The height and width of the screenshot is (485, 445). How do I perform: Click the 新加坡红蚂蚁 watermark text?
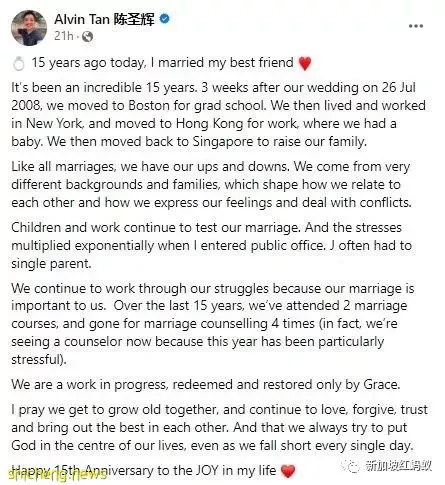(398, 465)
